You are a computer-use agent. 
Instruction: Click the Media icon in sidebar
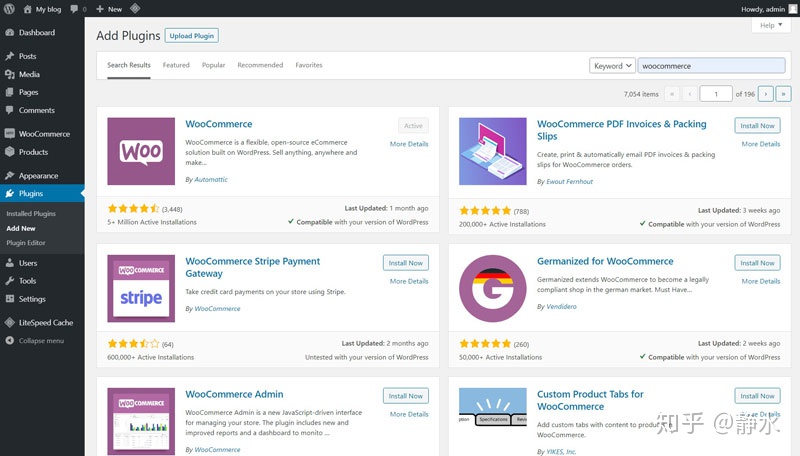[x=10, y=74]
